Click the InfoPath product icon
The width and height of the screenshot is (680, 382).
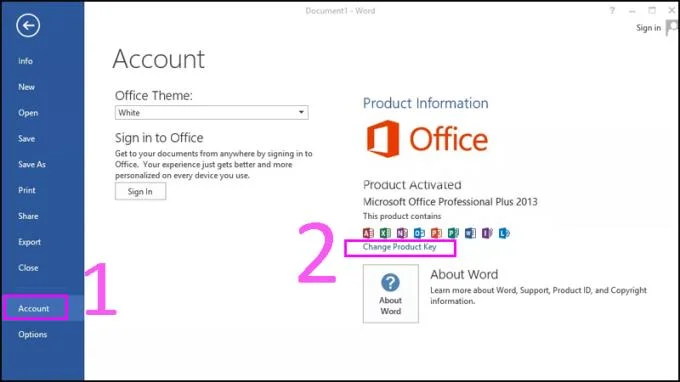tap(487, 233)
